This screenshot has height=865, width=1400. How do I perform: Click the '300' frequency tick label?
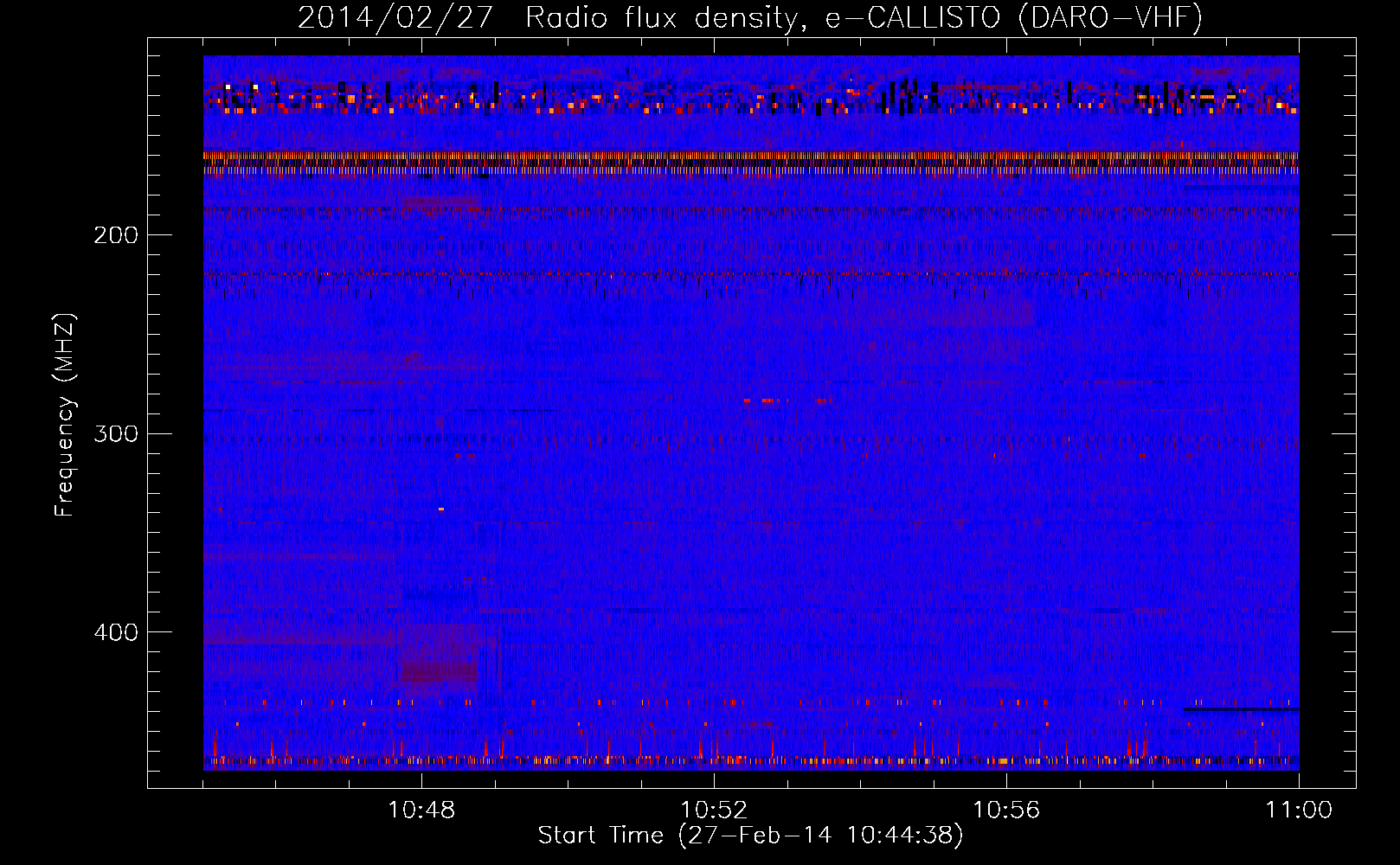[x=116, y=433]
